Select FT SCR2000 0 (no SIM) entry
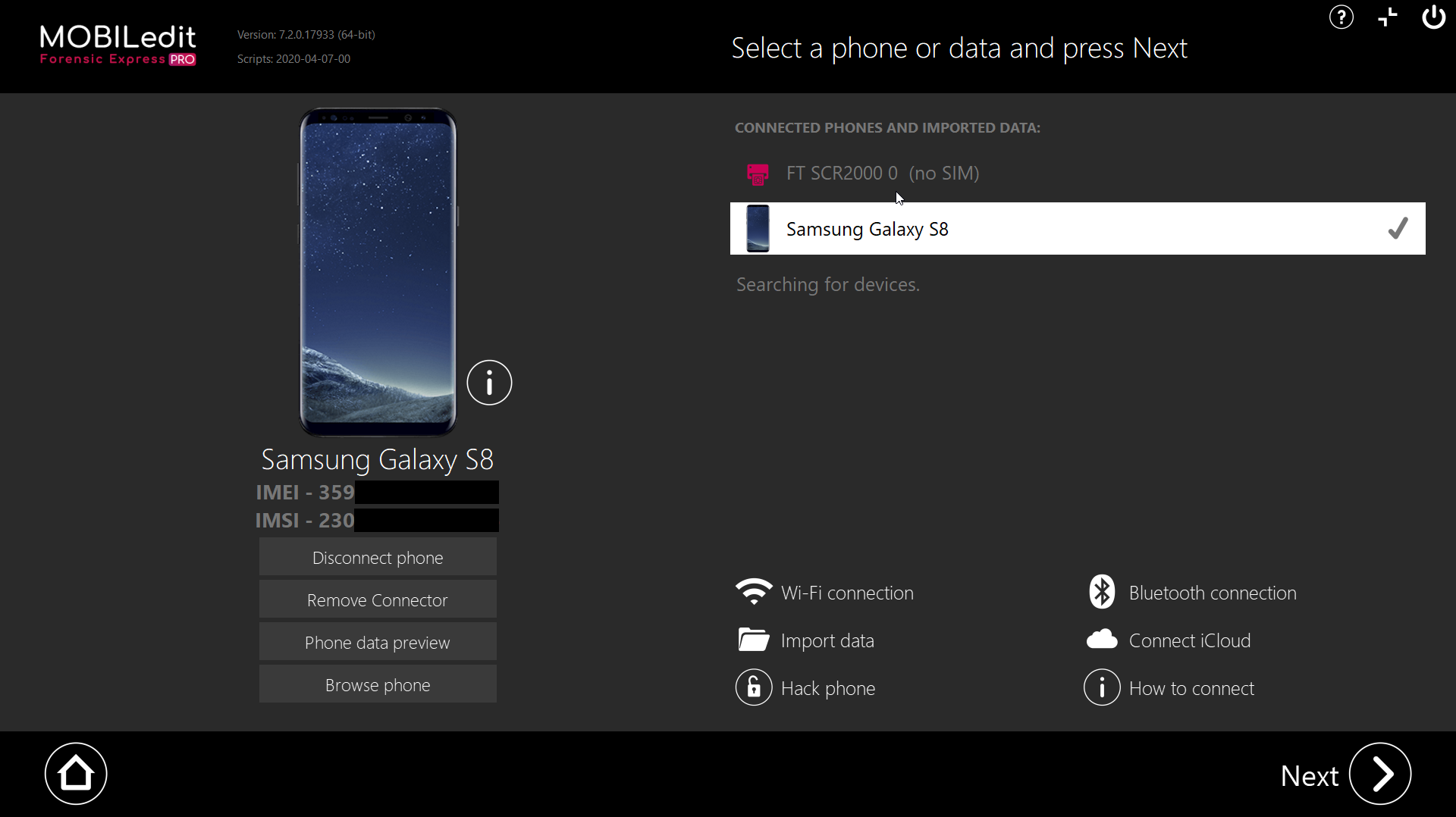Viewport: 1456px width, 817px height. coord(1078,174)
